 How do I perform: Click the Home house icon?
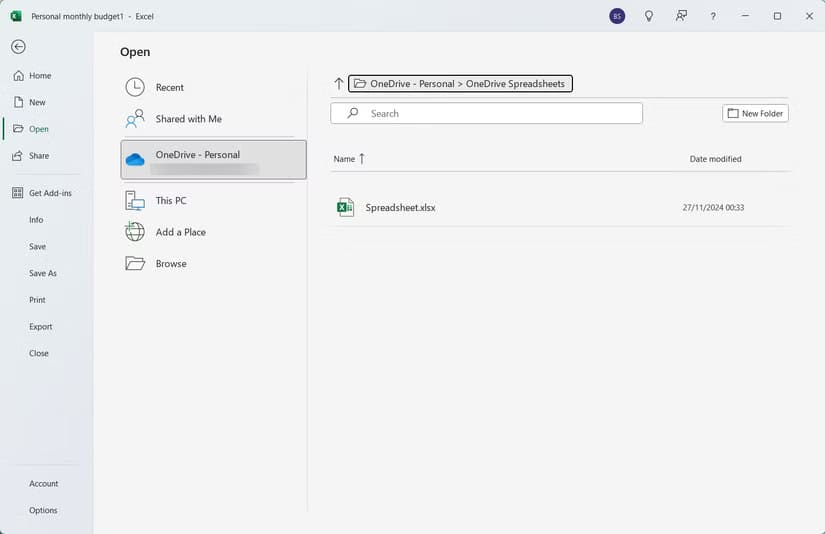(x=18, y=76)
